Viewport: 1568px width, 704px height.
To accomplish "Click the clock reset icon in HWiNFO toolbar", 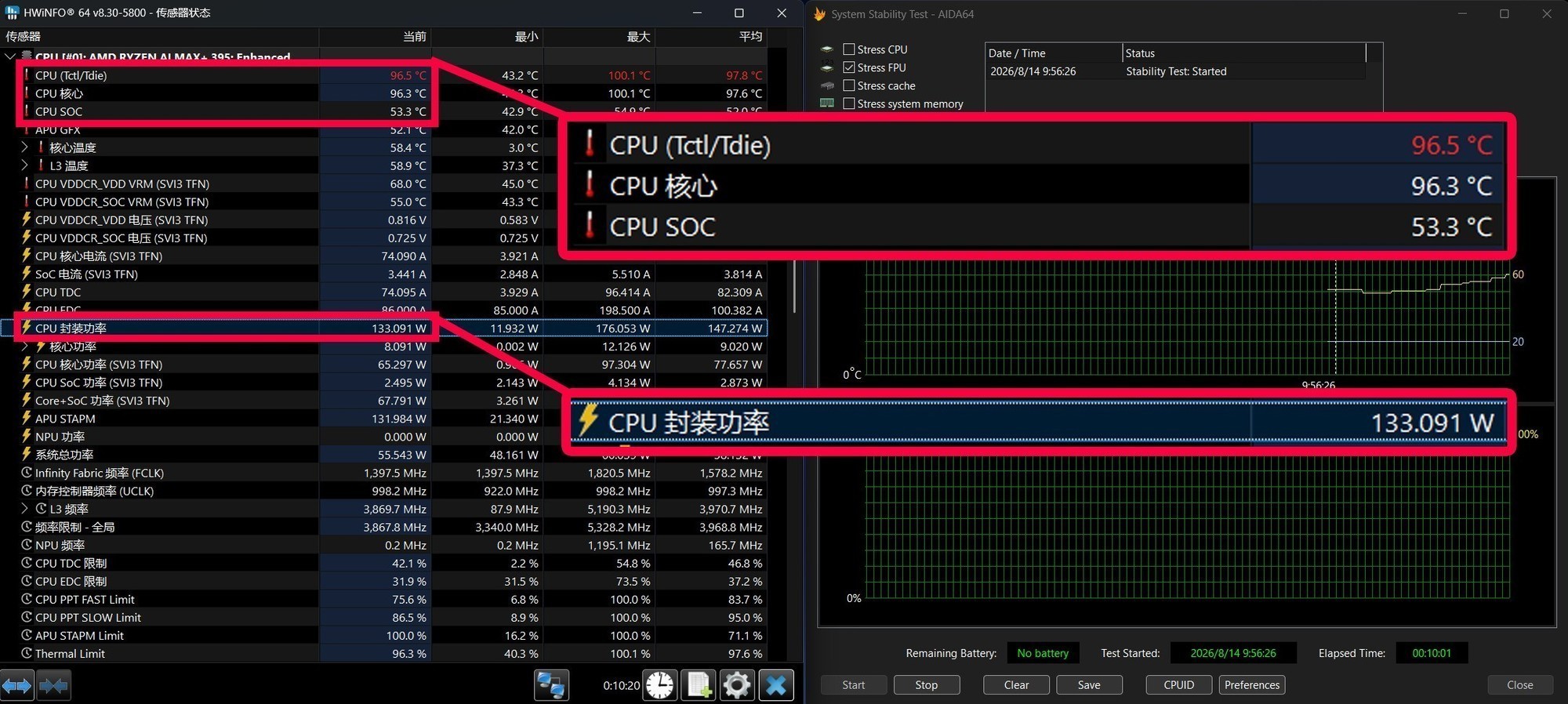I will pos(660,685).
